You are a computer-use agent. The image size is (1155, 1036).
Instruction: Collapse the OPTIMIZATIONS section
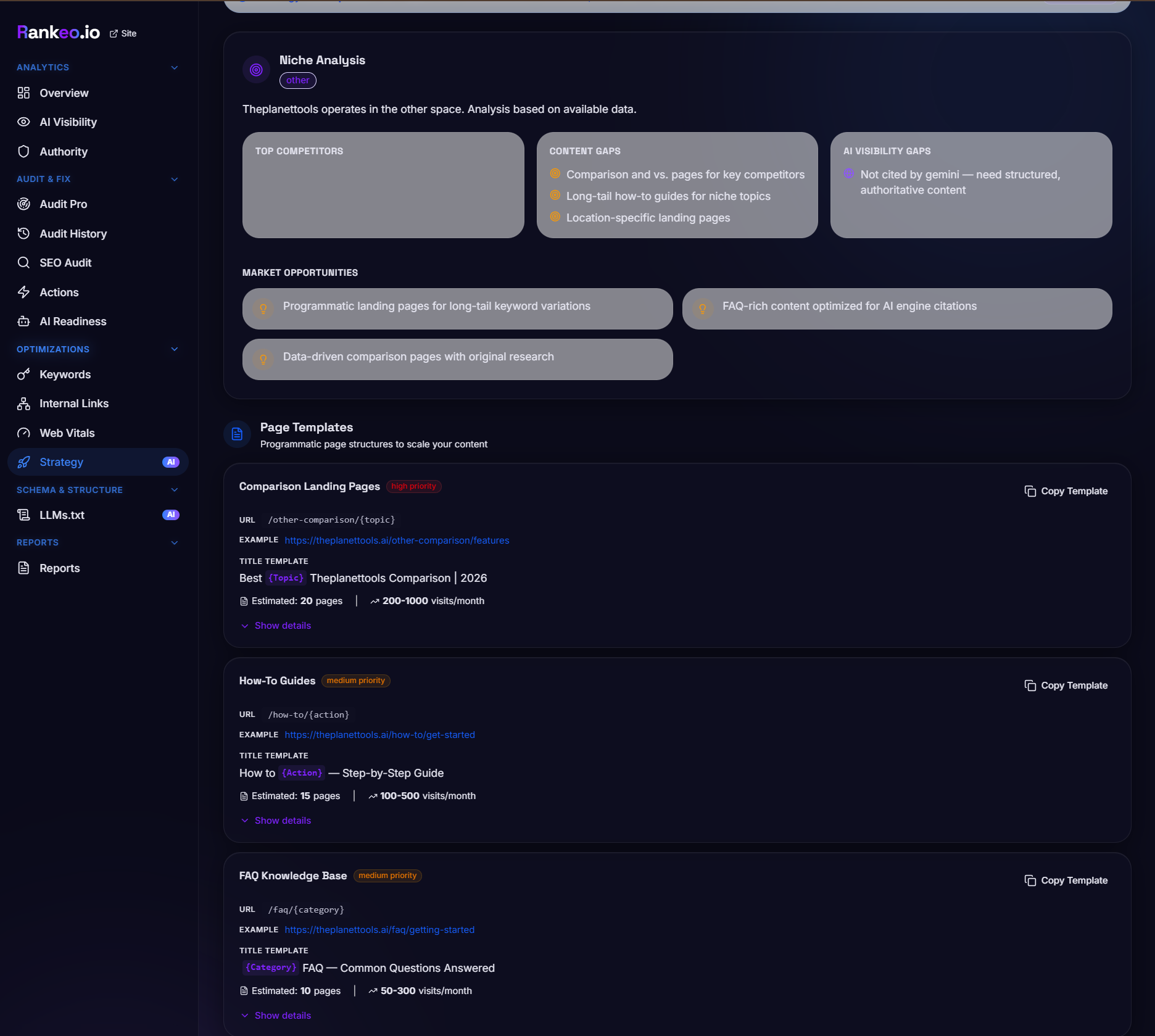[174, 349]
